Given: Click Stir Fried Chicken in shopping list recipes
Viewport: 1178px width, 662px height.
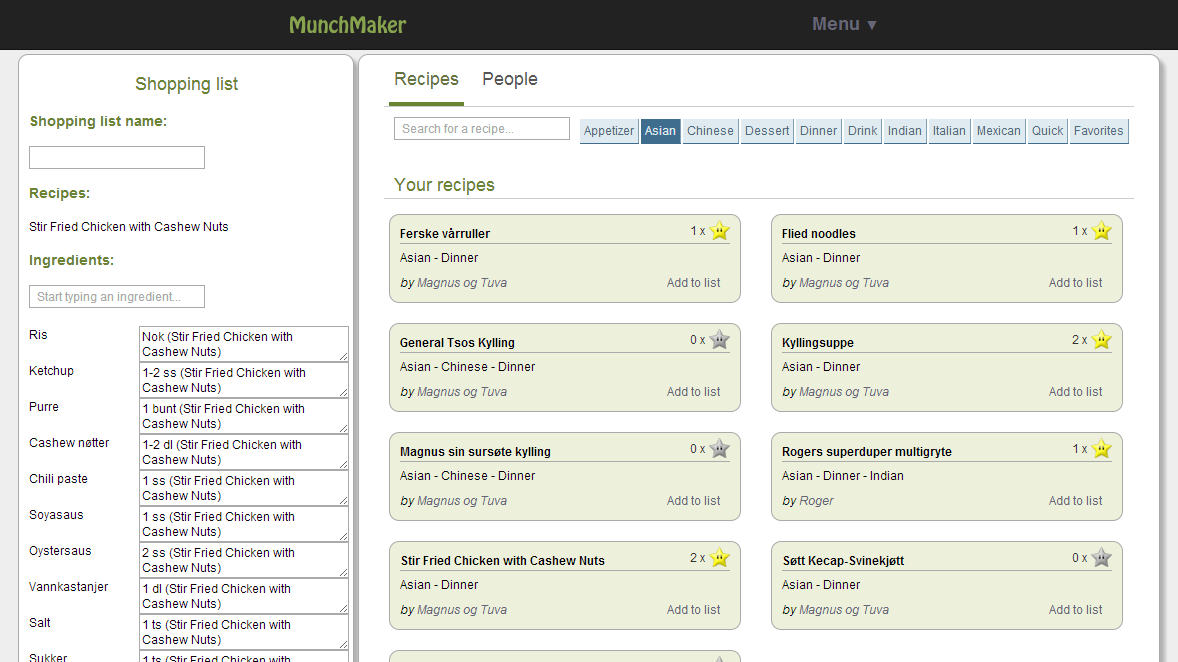Looking at the screenshot, I should coord(128,227).
